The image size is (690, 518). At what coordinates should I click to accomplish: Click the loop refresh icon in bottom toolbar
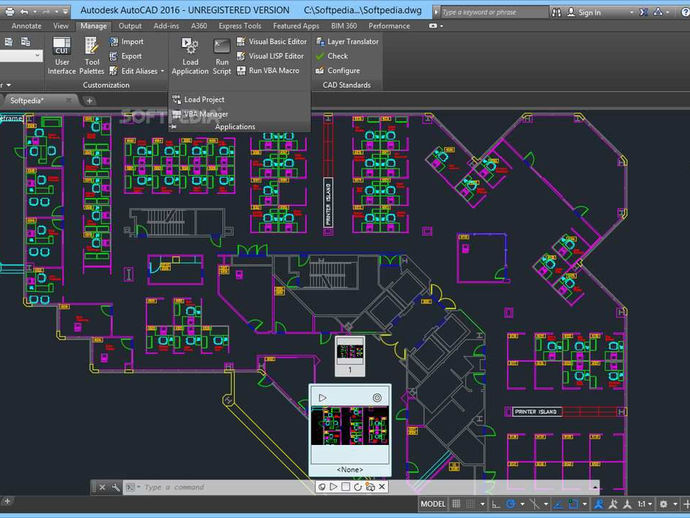(x=358, y=487)
